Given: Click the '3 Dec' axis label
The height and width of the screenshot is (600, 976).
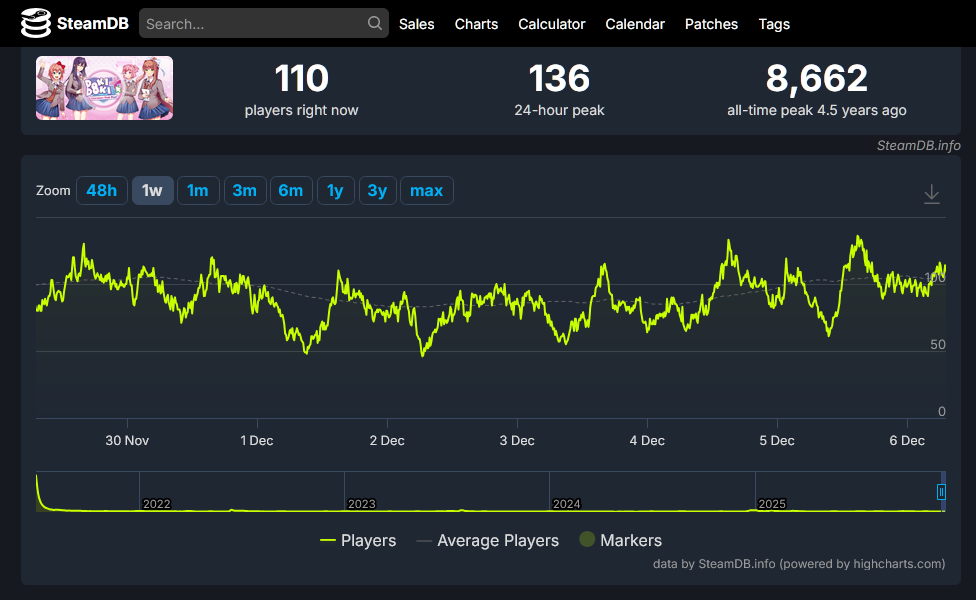Looking at the screenshot, I should (517, 441).
